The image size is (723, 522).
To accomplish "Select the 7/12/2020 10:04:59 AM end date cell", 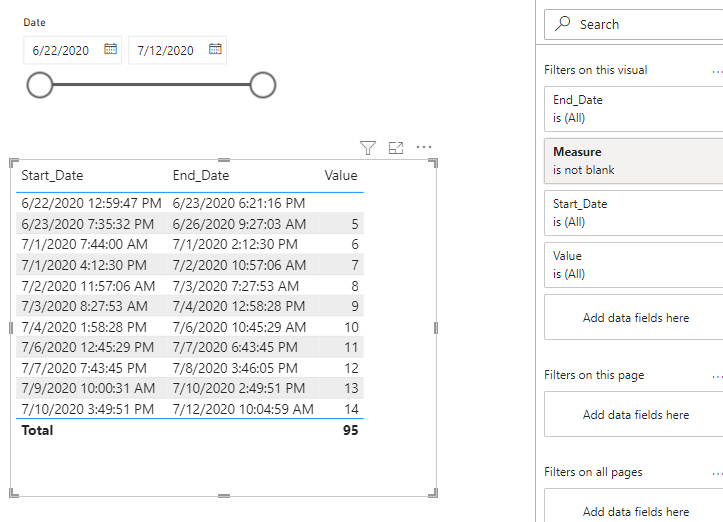I will coord(243,409).
